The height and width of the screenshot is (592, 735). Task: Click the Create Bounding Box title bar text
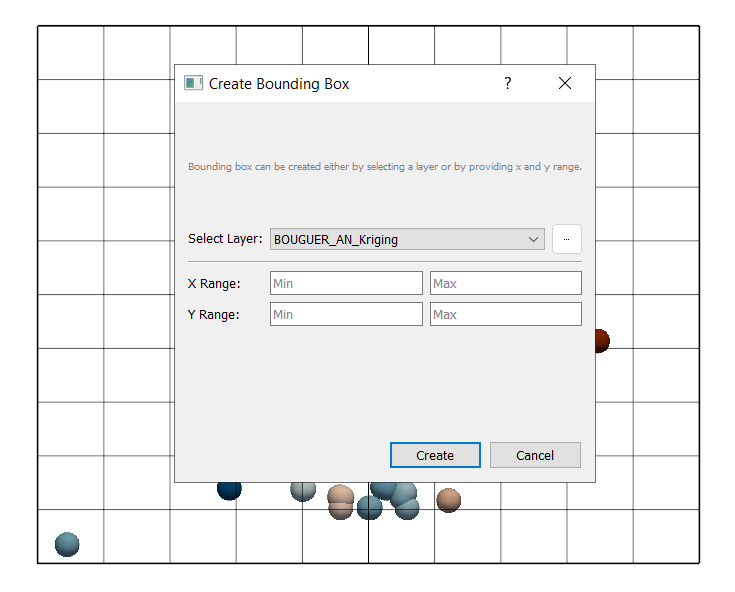(279, 84)
